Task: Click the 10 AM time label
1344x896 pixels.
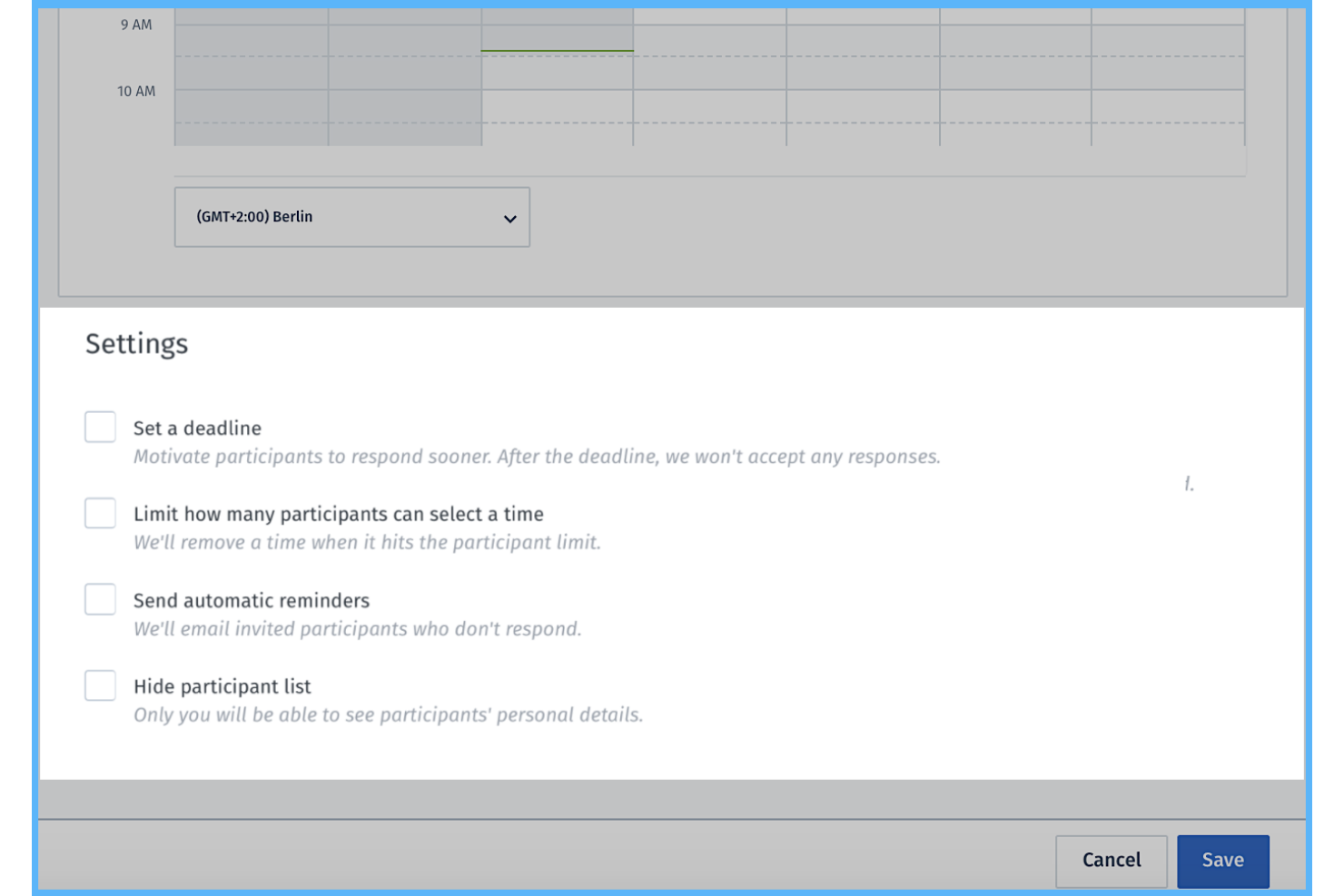Action: pyautogui.click(x=136, y=91)
